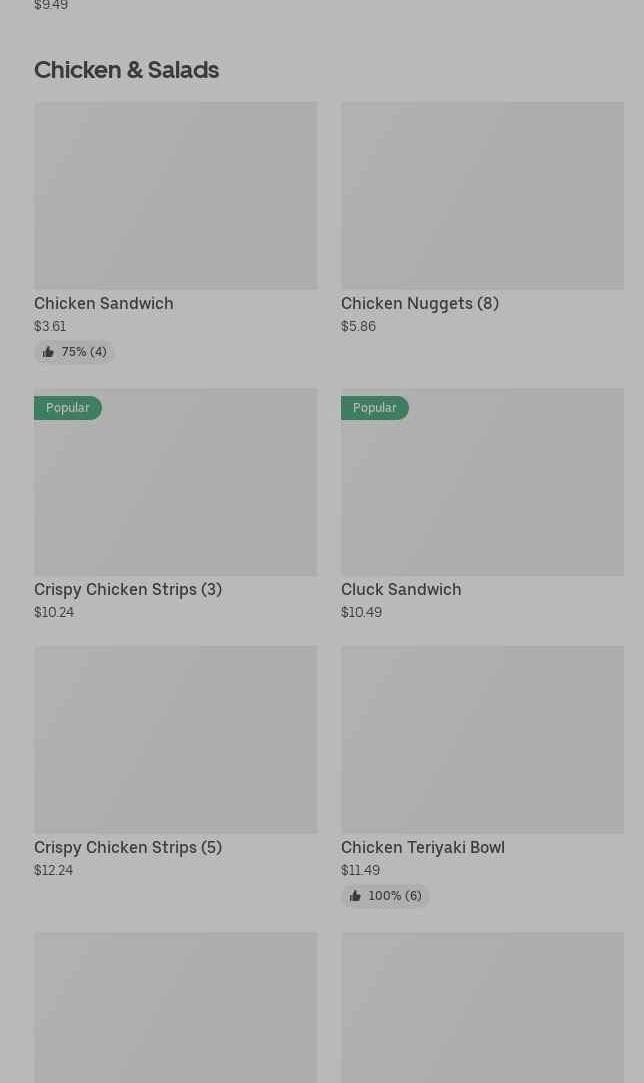644x1083 pixels.
Task: Open the Chicken Teriyaki Bowl photo
Action: [482, 739]
